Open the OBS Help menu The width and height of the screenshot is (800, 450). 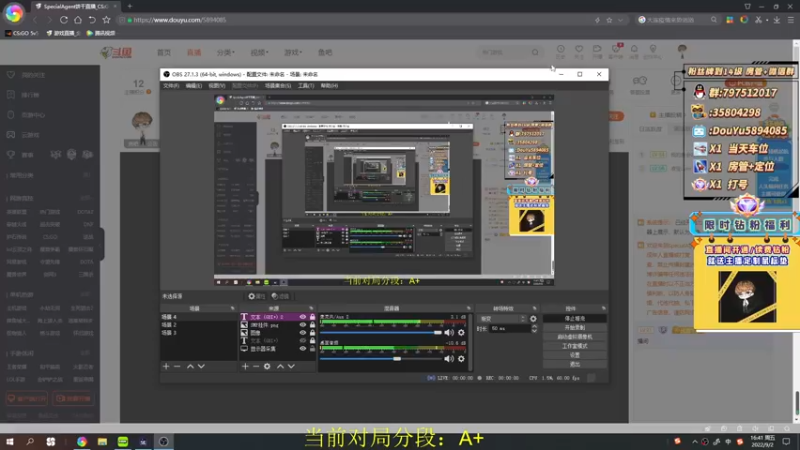pyautogui.click(x=329, y=86)
